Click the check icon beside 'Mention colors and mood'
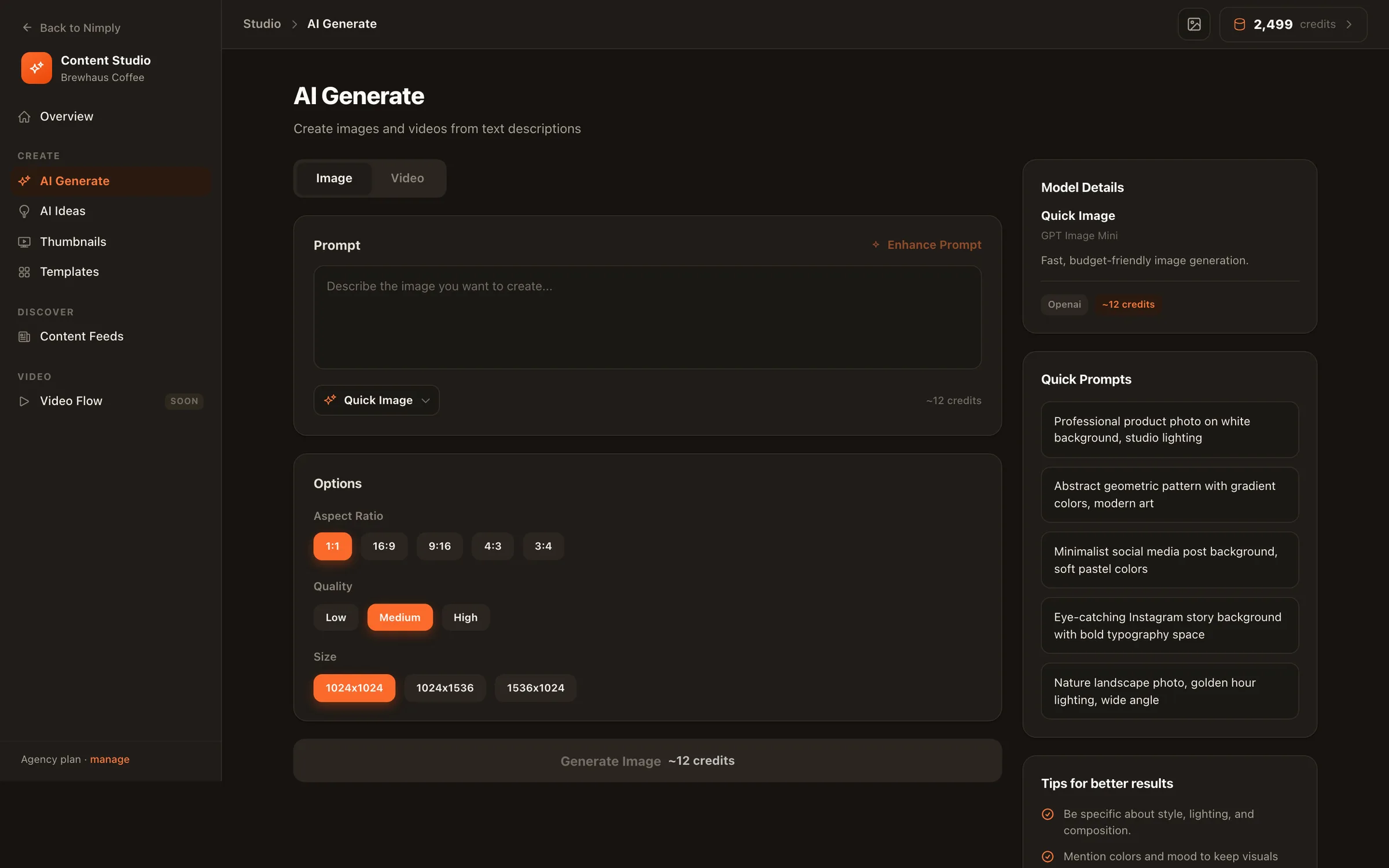The width and height of the screenshot is (1389, 868). (1048, 856)
